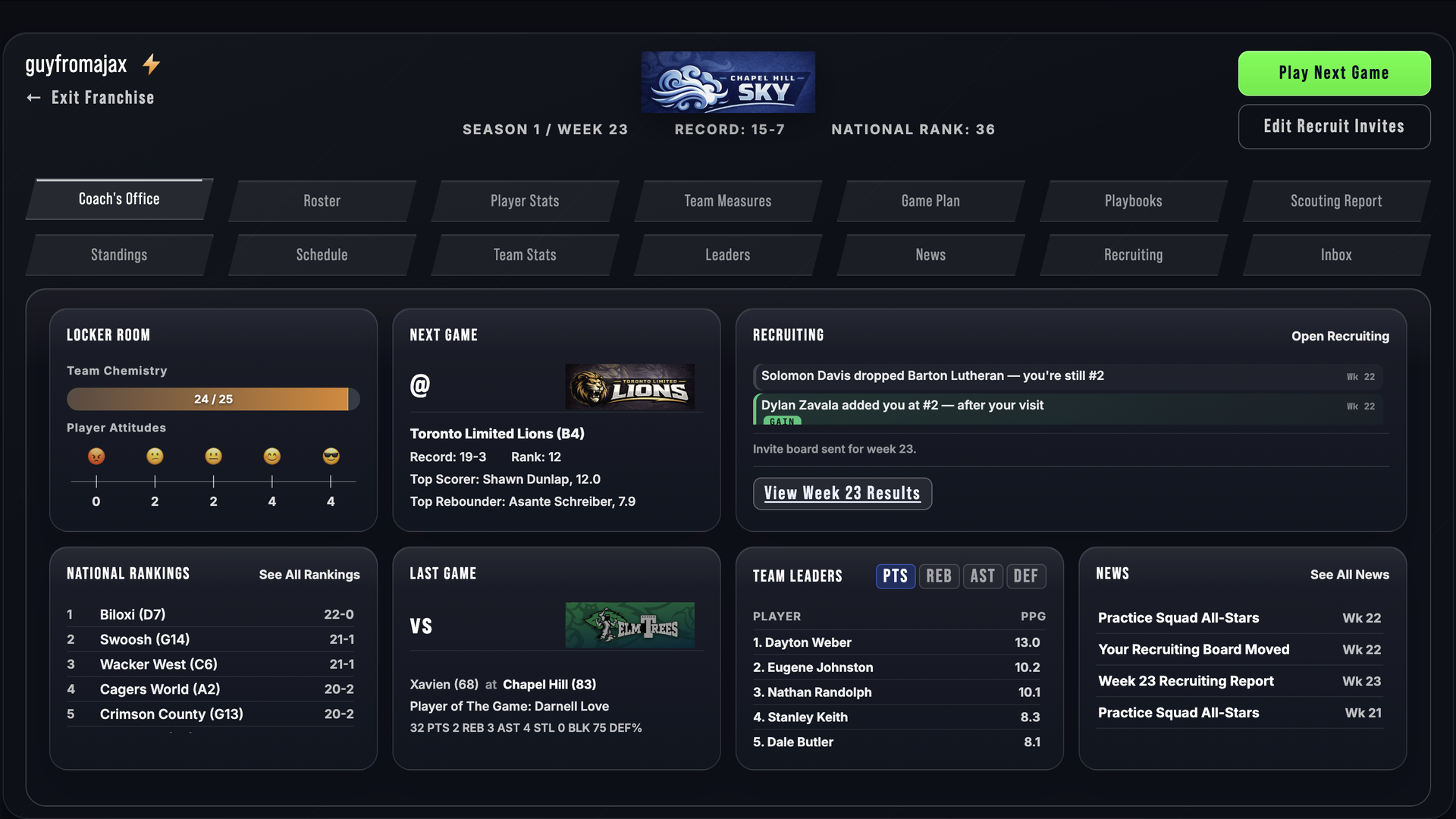Click the angry face attitude emoji
This screenshot has width=1456, height=819.
96,456
